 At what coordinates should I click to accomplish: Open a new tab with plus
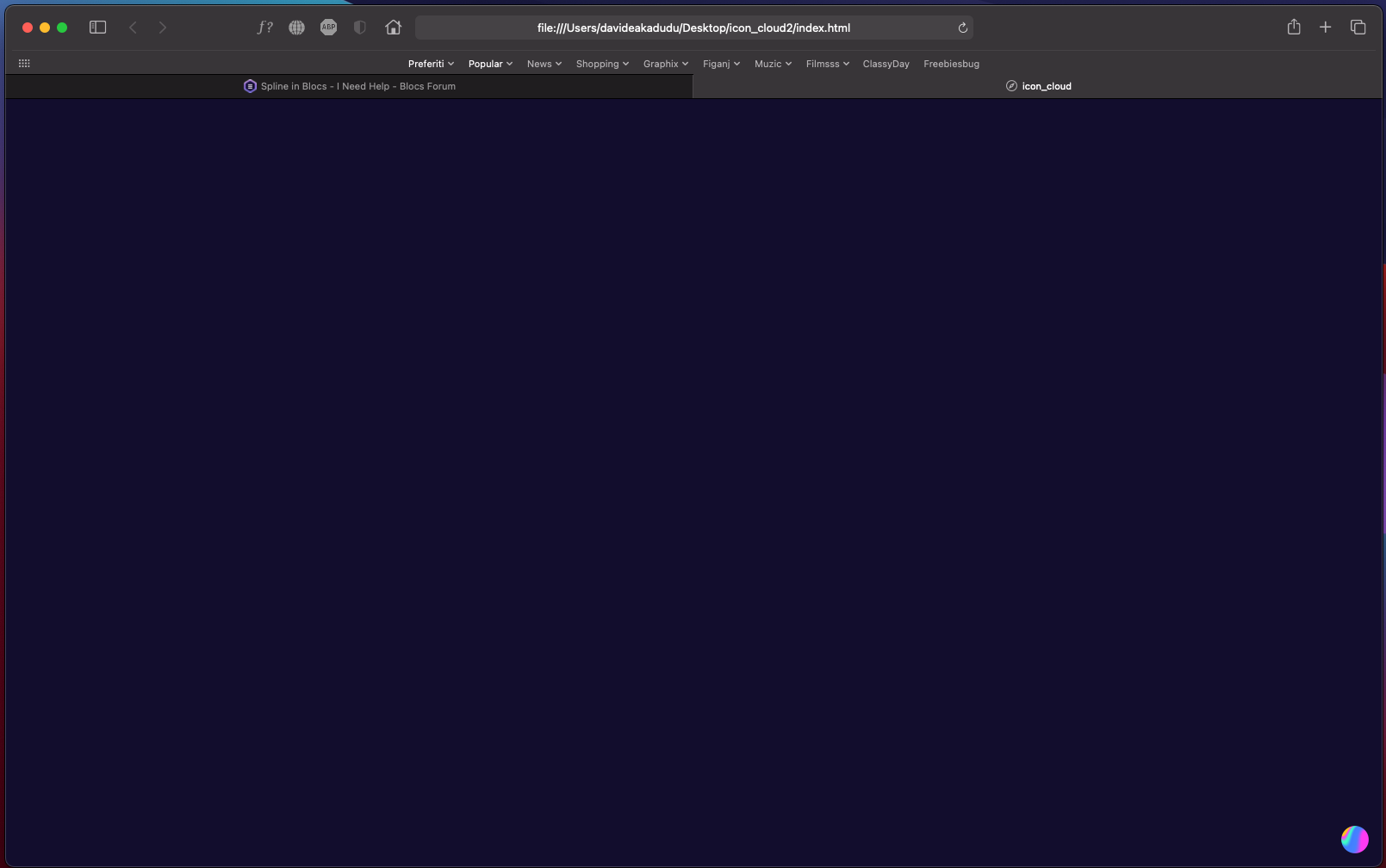1326,28
